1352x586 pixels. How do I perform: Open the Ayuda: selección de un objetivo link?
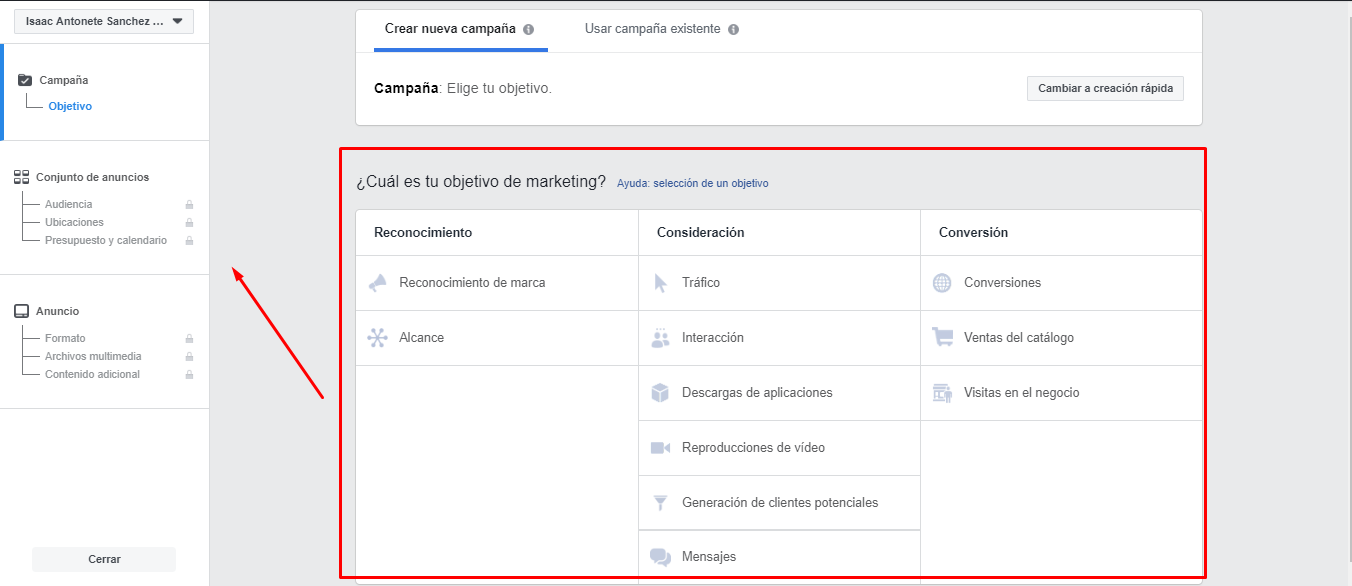tap(692, 183)
